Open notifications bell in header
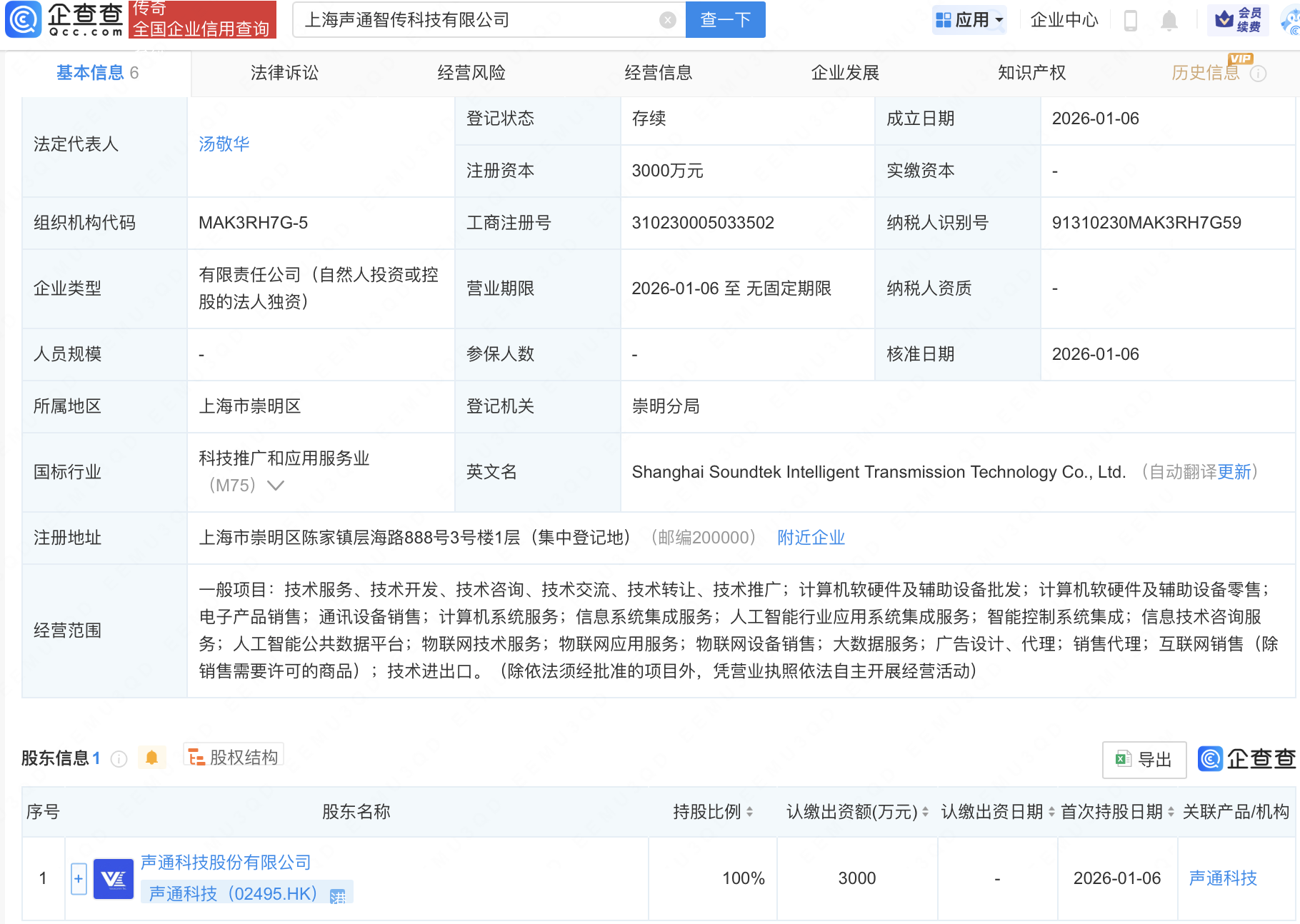This screenshot has width=1300, height=924. [x=1169, y=20]
